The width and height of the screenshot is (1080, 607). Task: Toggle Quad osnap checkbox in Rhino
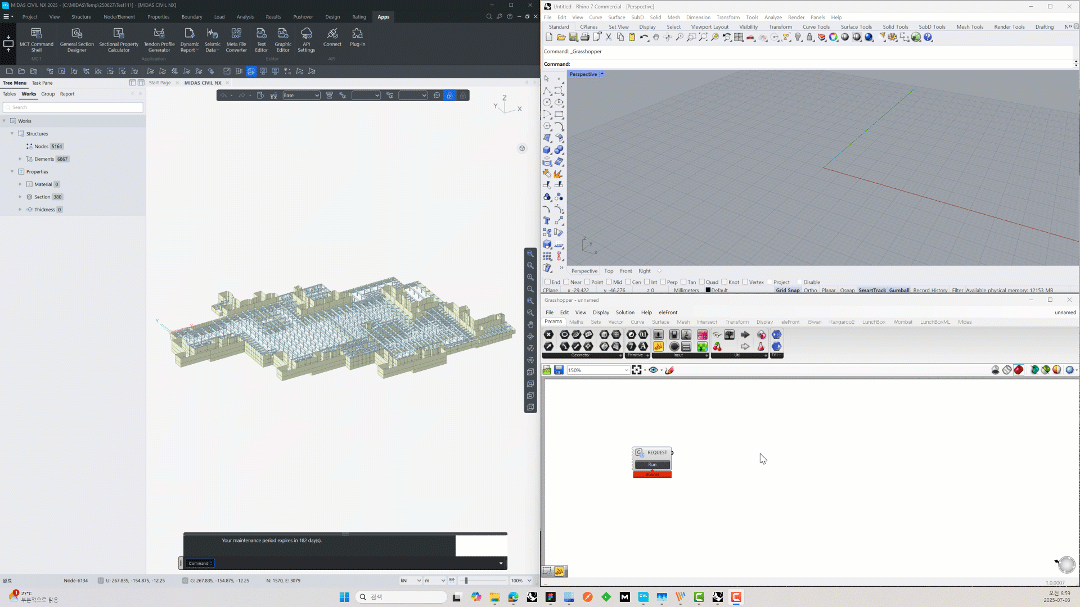click(702, 282)
